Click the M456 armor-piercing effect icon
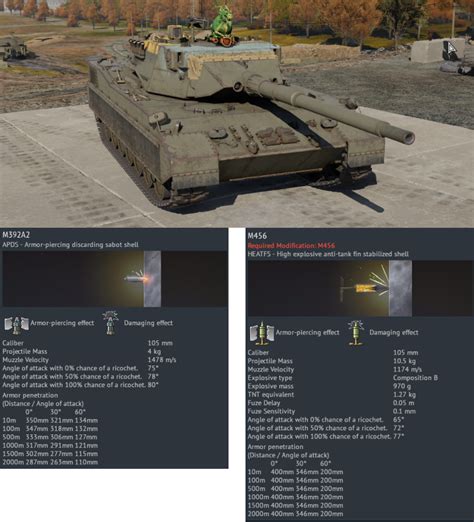 click(262, 333)
